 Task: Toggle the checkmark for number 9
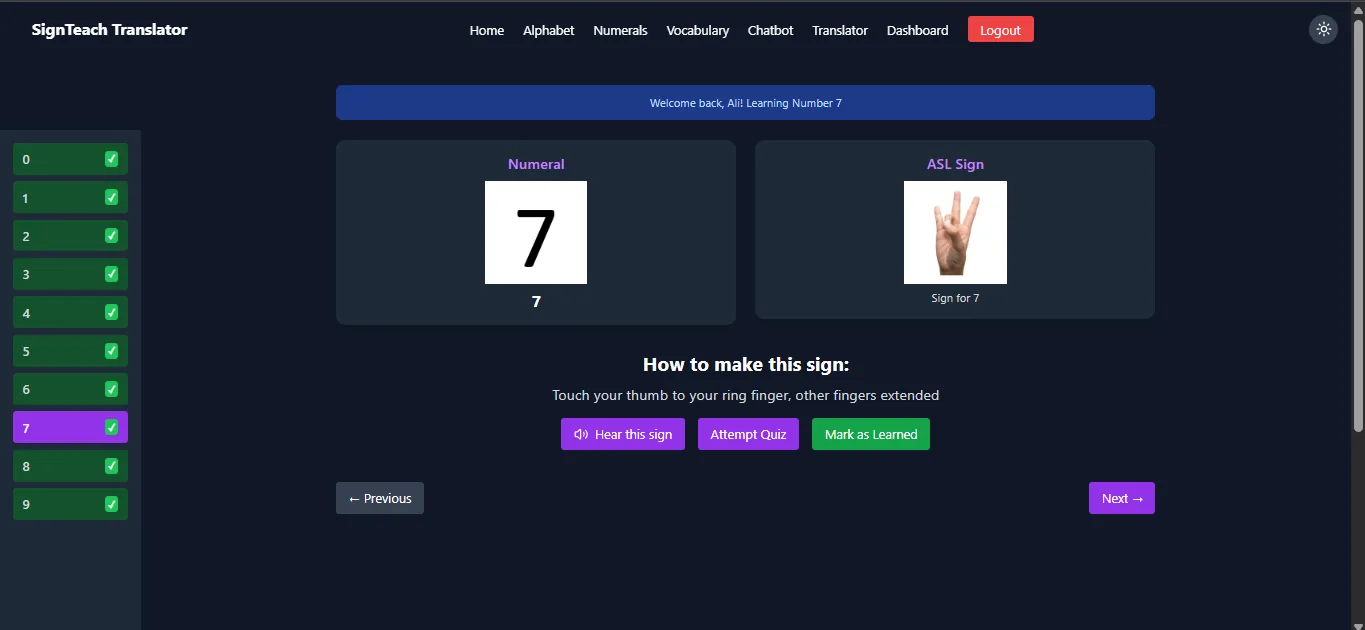coord(111,504)
